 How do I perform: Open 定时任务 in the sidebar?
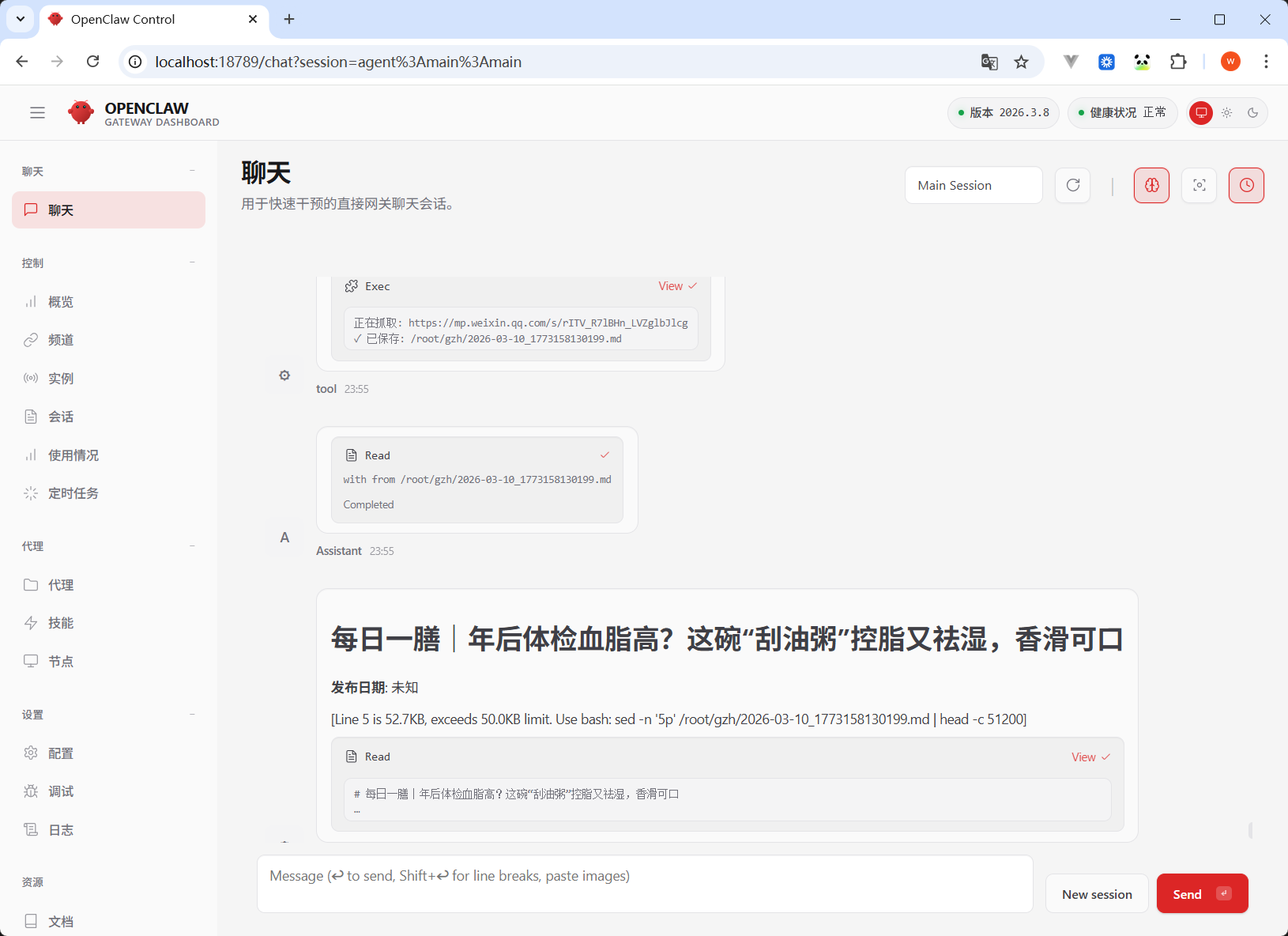(73, 493)
